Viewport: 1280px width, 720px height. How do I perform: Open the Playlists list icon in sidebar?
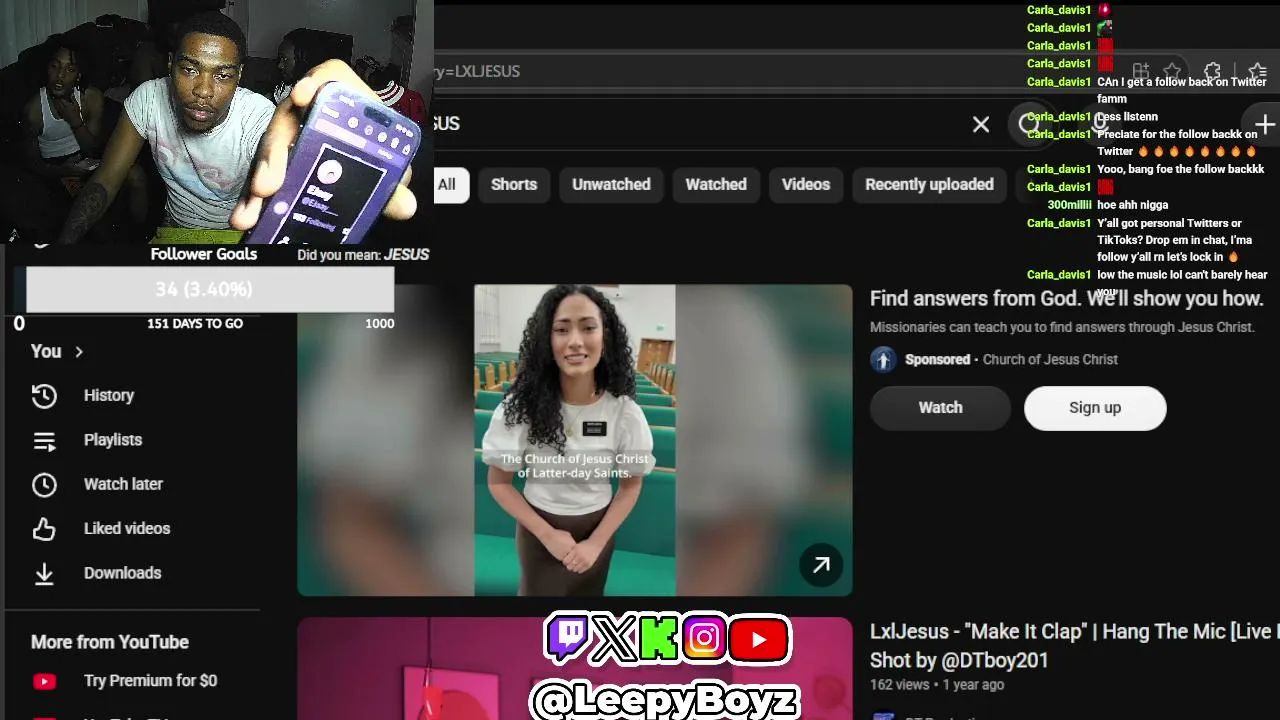(x=44, y=440)
